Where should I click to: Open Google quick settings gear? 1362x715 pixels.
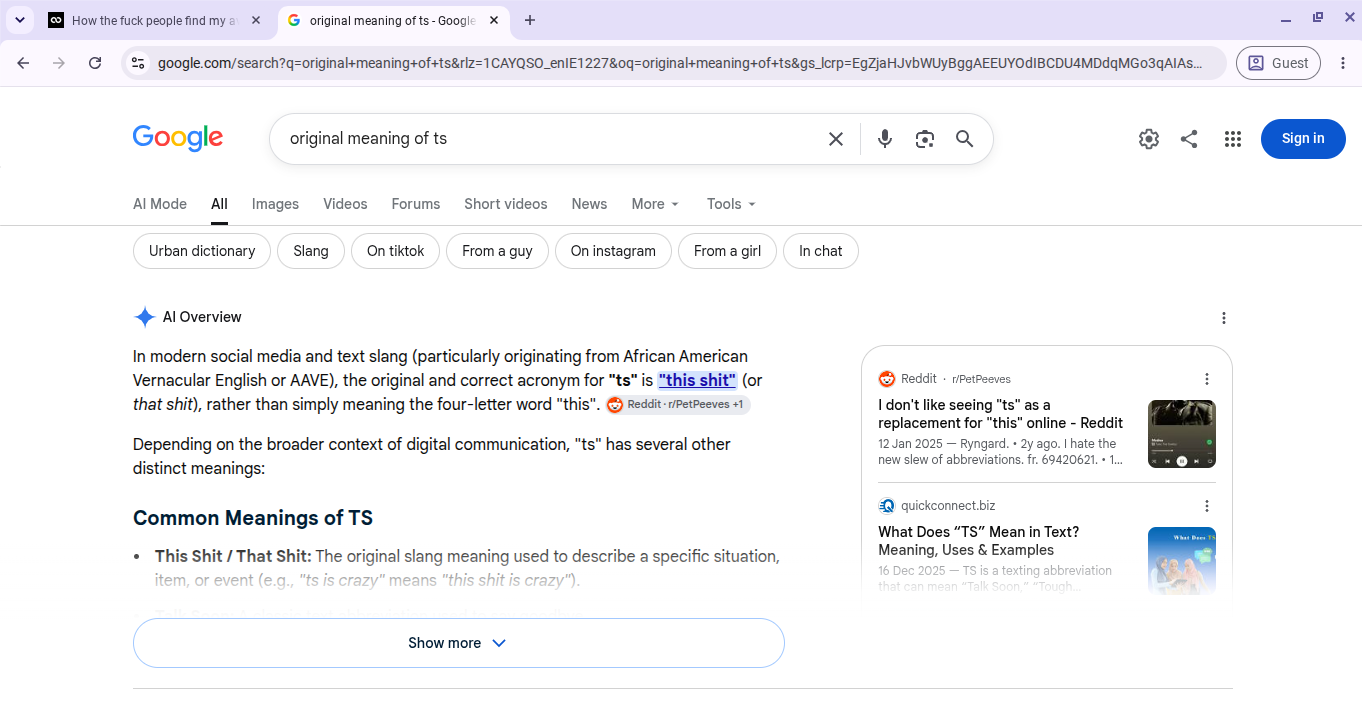[x=1149, y=139]
